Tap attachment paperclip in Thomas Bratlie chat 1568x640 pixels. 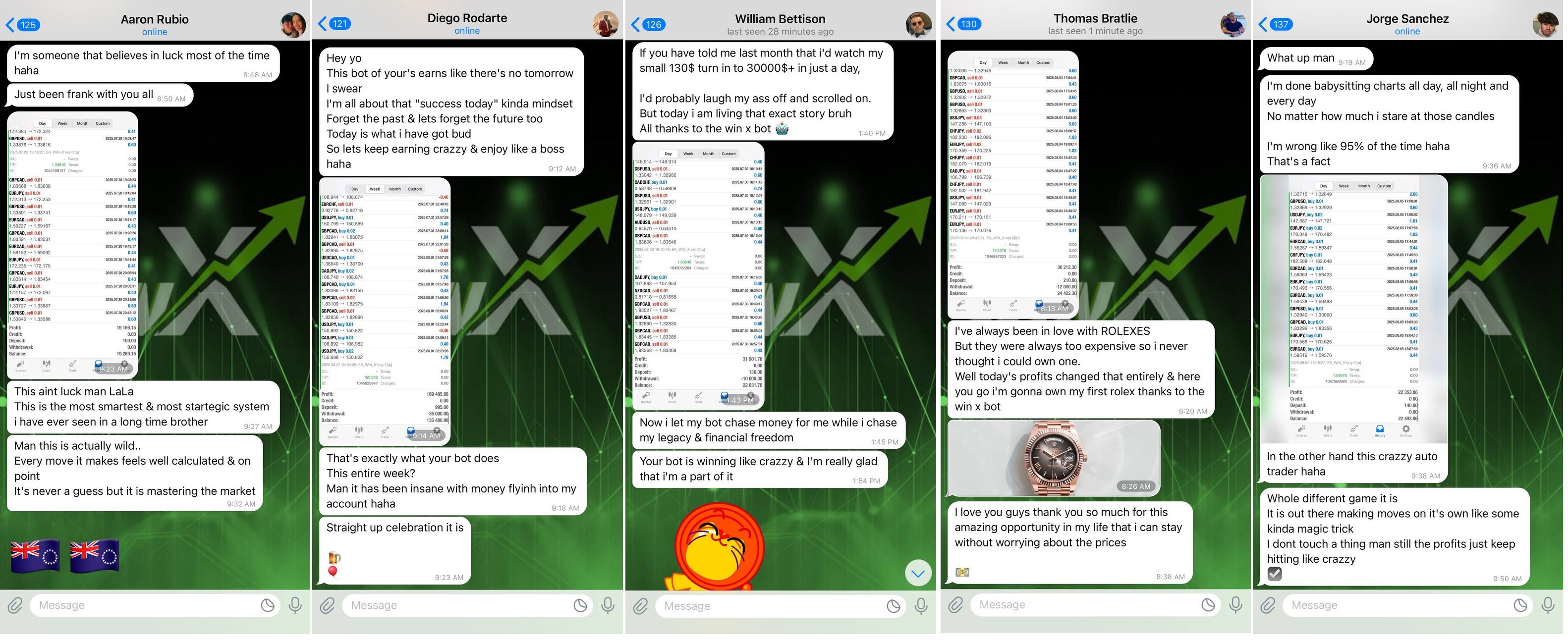[x=955, y=605]
